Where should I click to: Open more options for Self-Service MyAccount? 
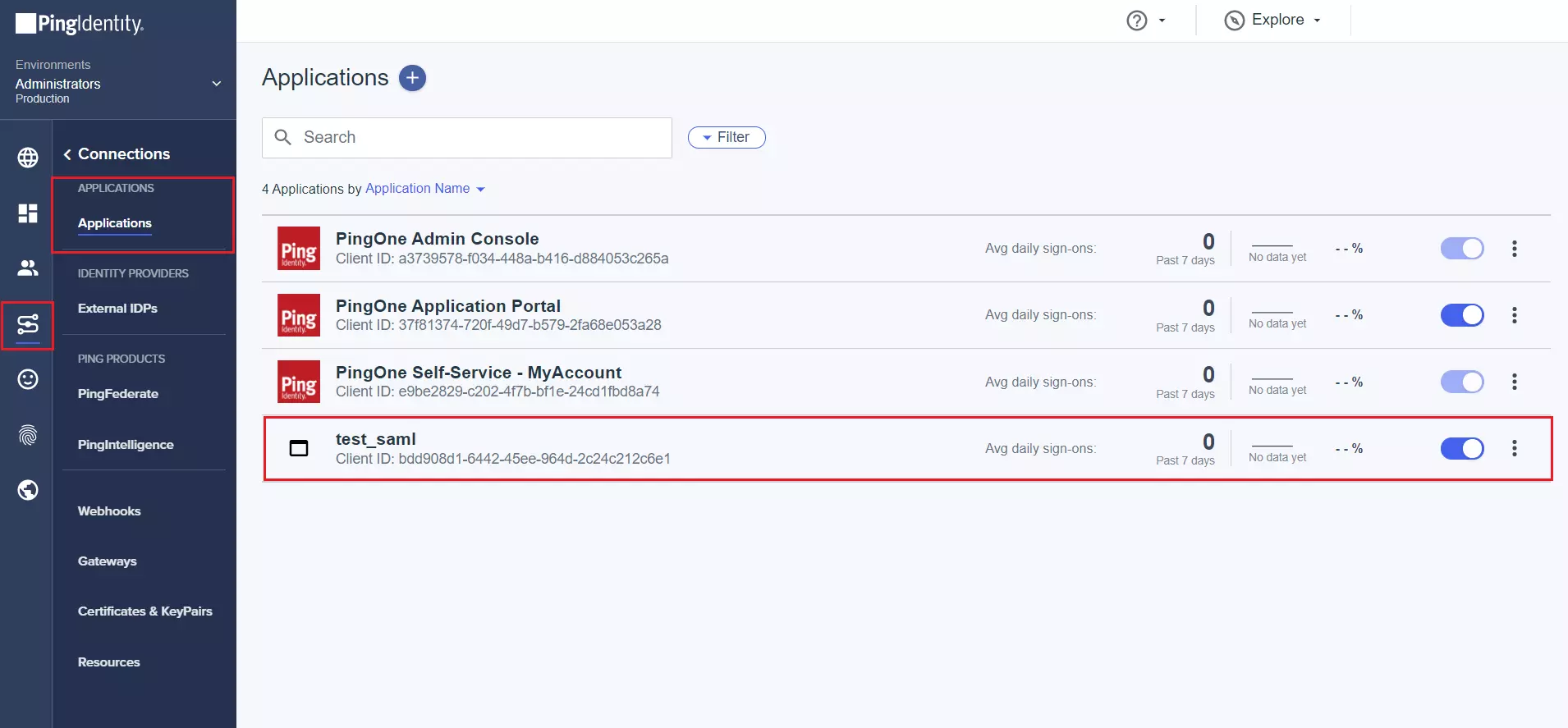point(1515,382)
